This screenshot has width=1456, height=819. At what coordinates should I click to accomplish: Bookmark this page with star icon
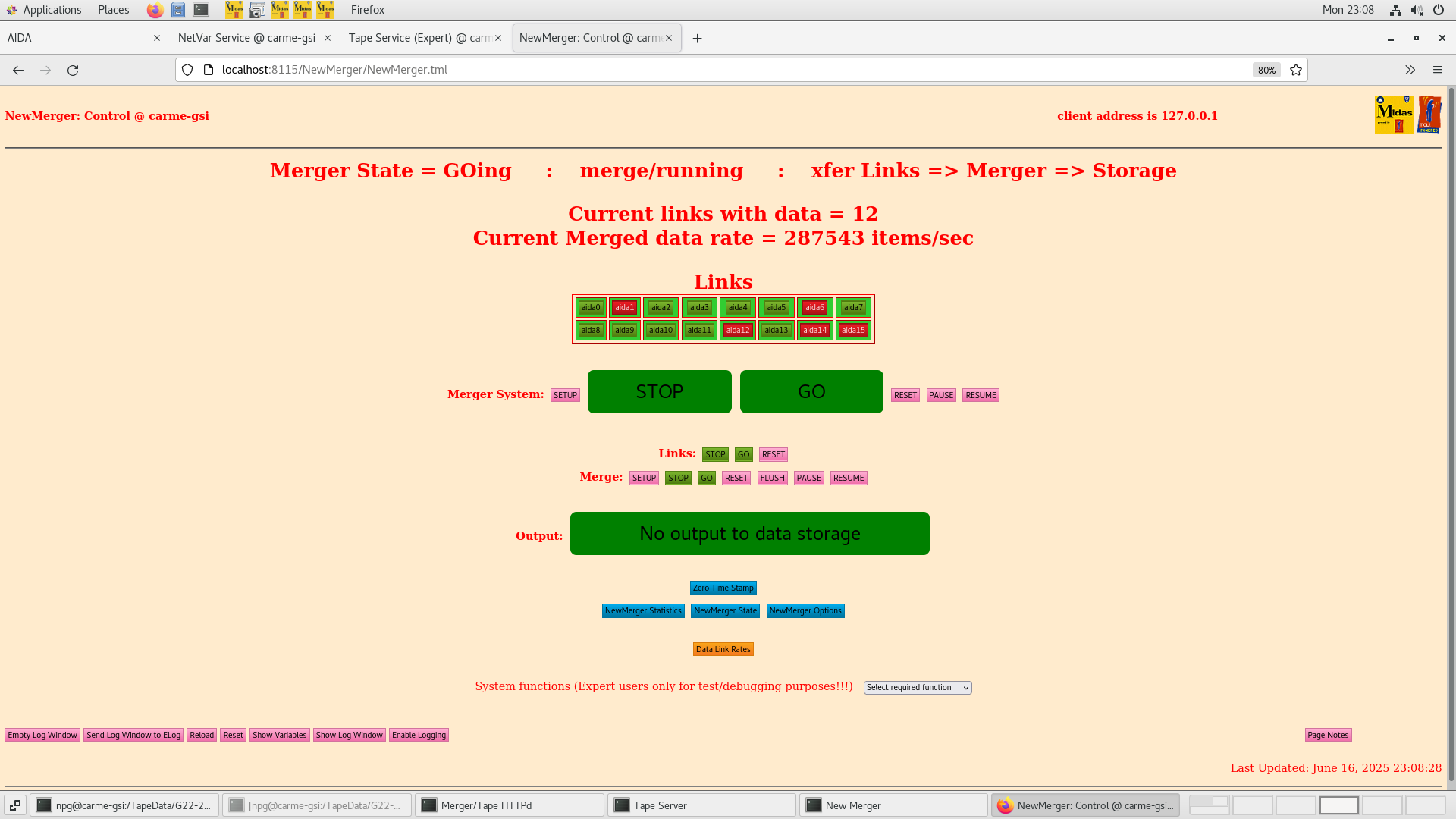[1296, 70]
